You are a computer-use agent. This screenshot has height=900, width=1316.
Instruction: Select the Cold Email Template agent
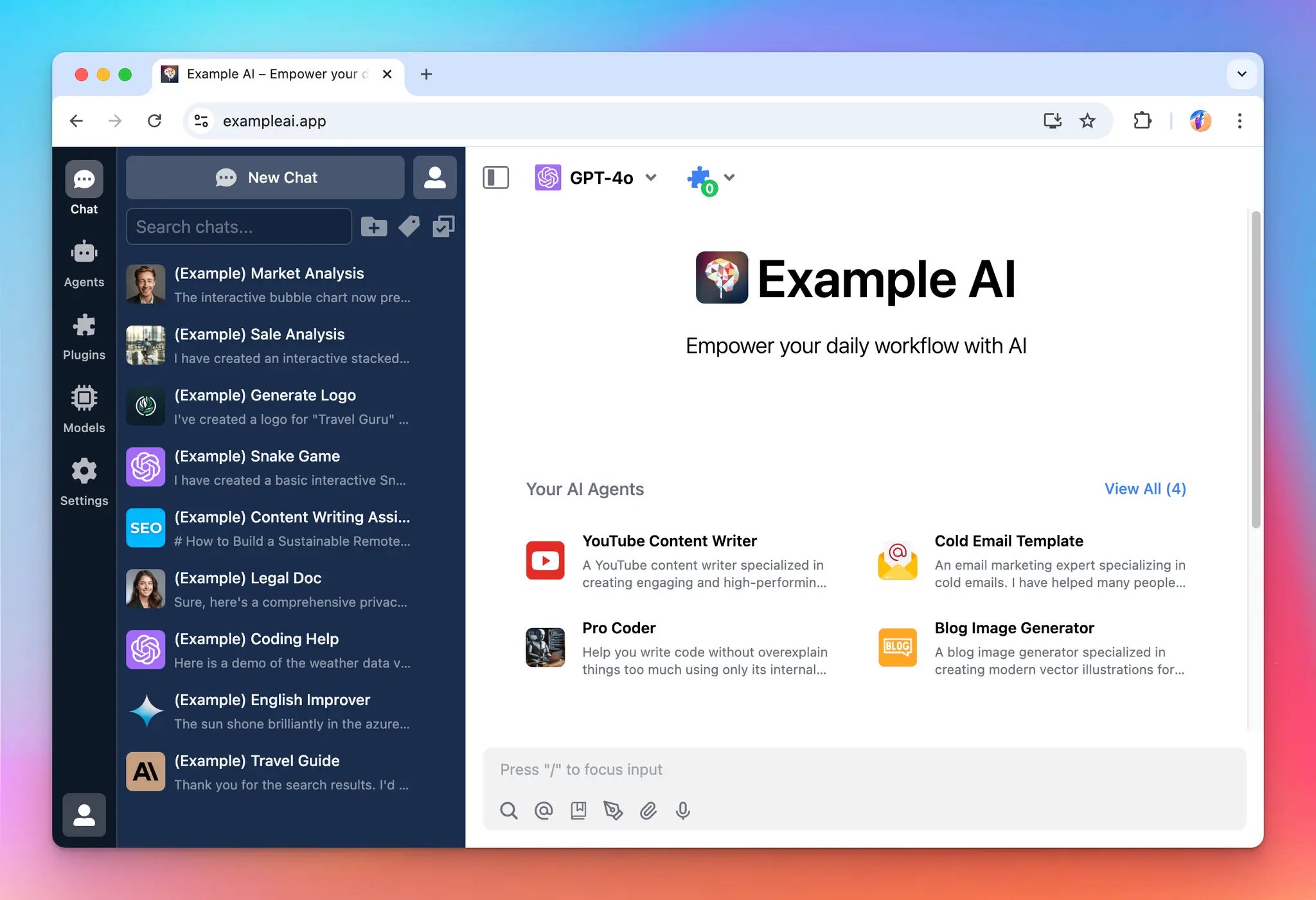[x=1031, y=561]
